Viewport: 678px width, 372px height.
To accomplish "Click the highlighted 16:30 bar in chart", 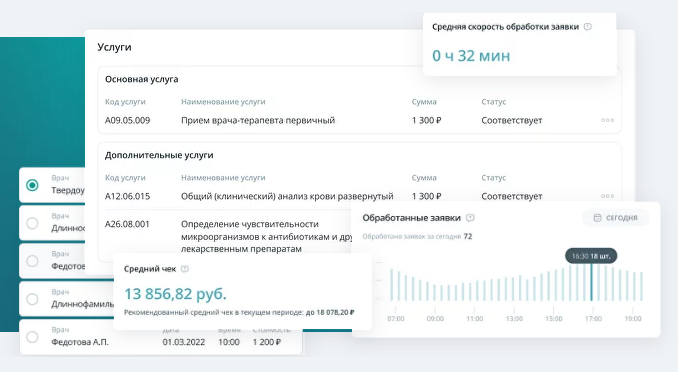I will (x=592, y=282).
